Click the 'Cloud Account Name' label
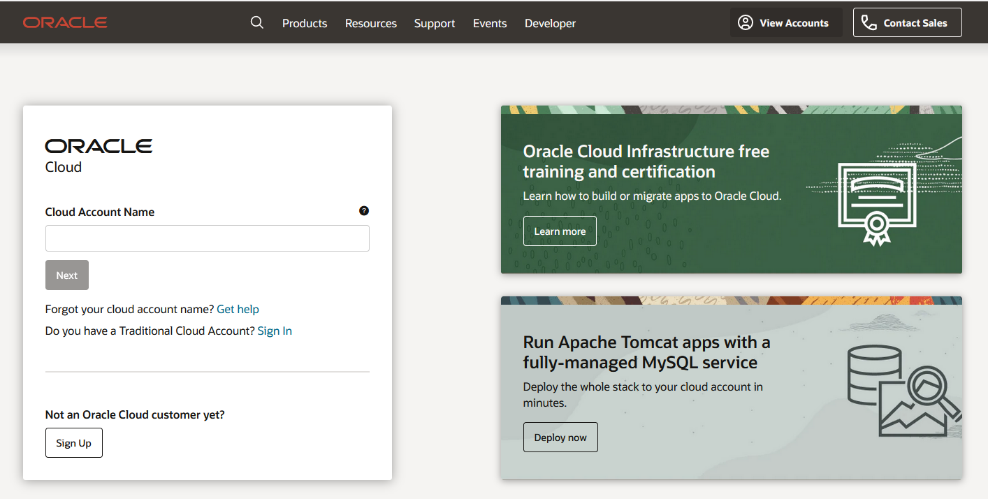Viewport: 988px width, 499px height. 100,212
